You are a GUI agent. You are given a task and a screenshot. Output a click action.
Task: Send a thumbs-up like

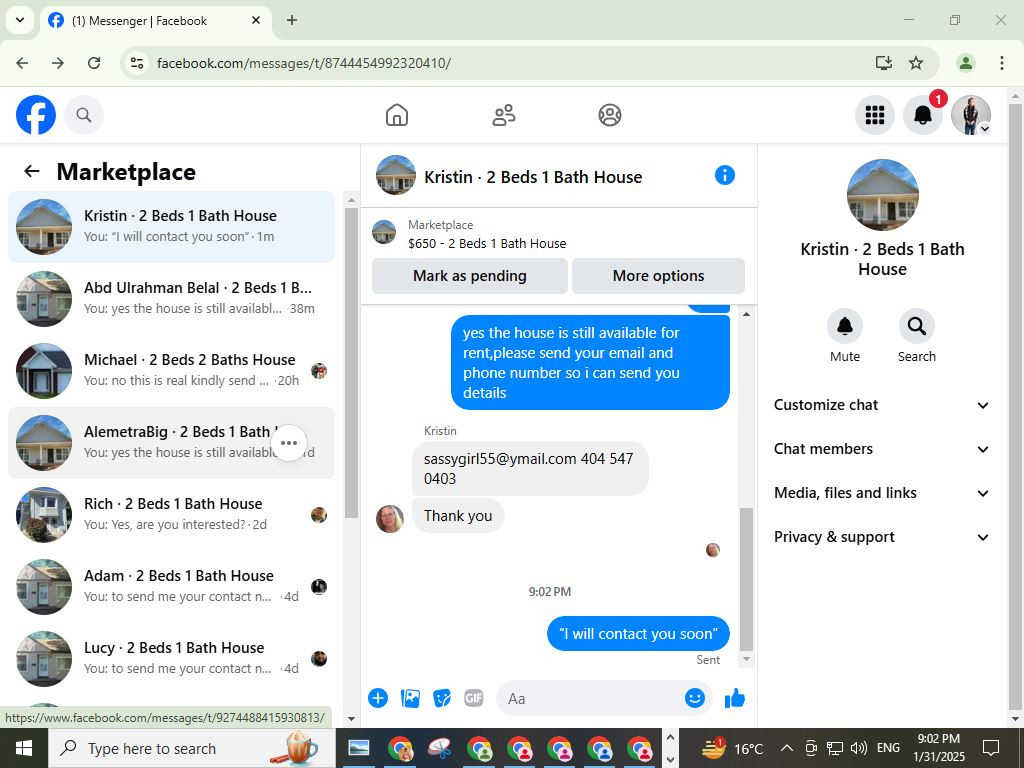pyautogui.click(x=735, y=698)
